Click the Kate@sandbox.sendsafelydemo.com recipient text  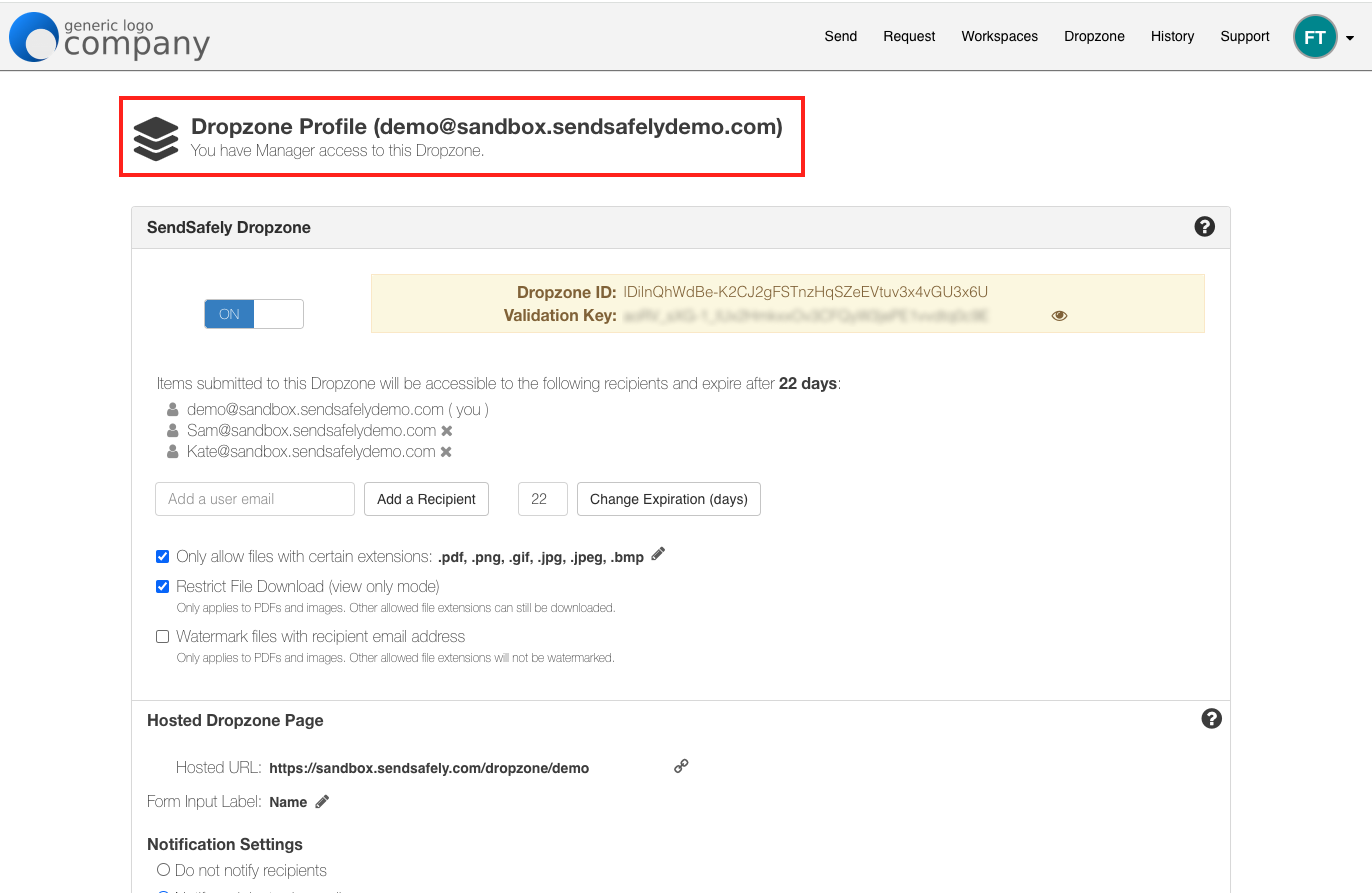coord(311,451)
